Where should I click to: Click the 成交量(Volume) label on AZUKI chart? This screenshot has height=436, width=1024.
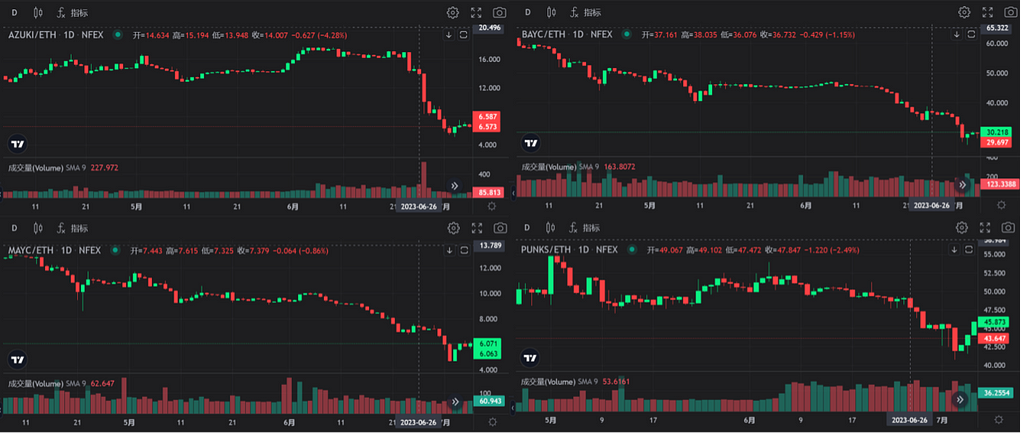click(x=35, y=167)
